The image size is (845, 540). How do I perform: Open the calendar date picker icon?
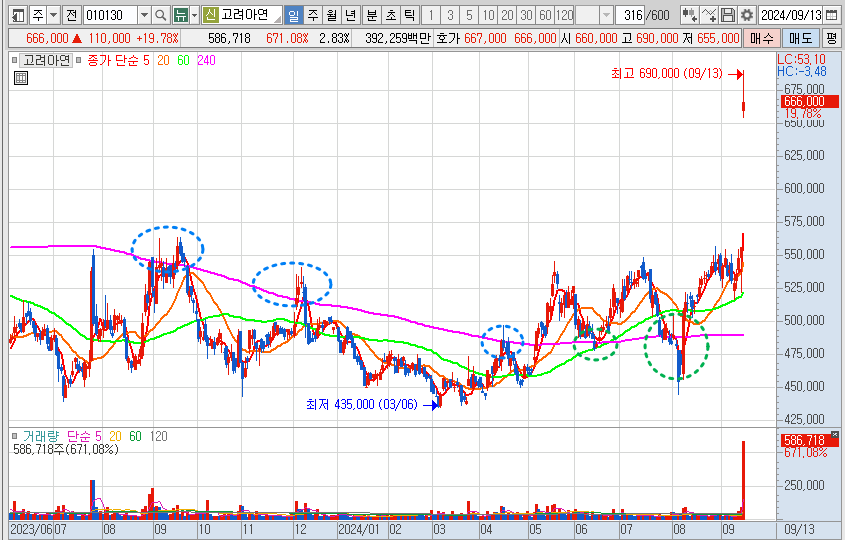pos(830,15)
